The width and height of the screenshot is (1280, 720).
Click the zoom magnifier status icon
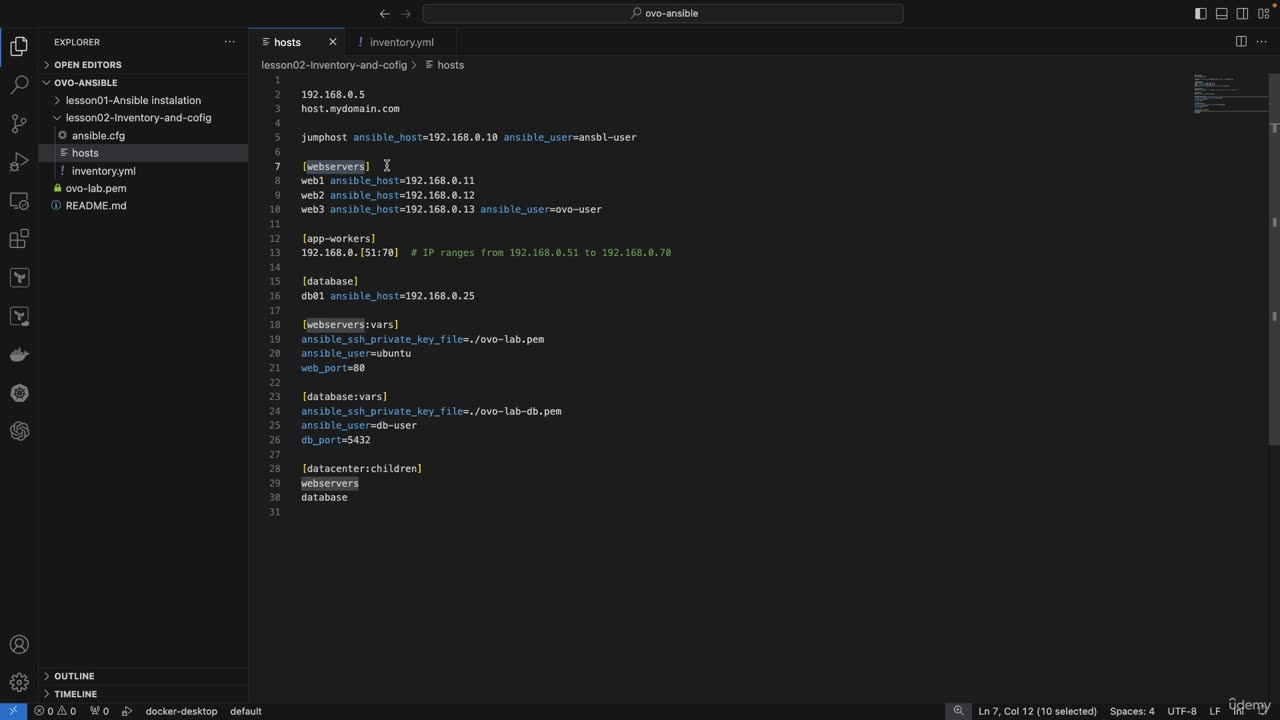click(x=958, y=711)
